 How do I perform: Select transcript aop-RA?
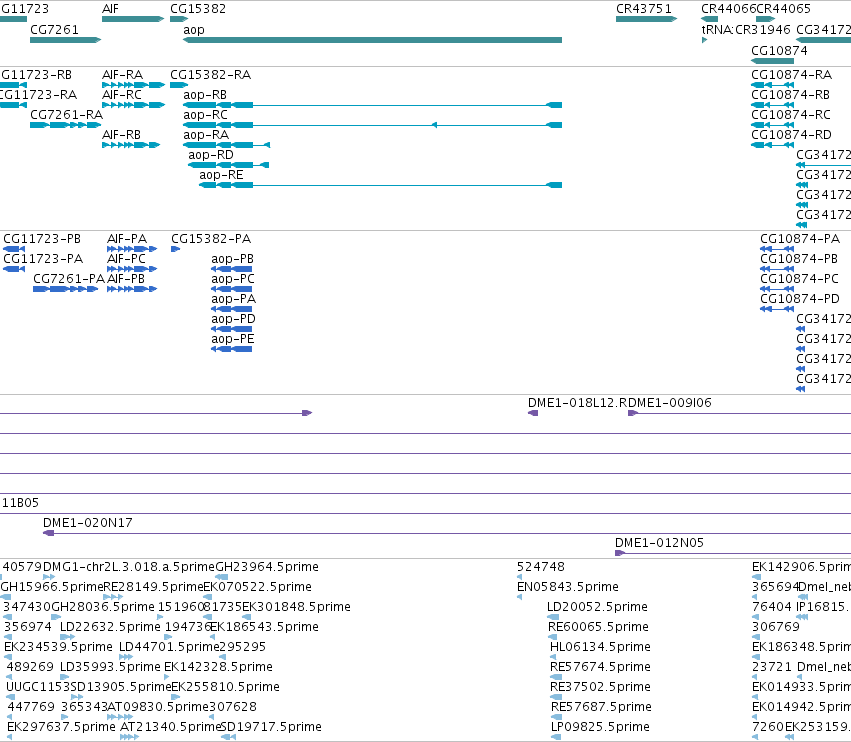click(226, 145)
